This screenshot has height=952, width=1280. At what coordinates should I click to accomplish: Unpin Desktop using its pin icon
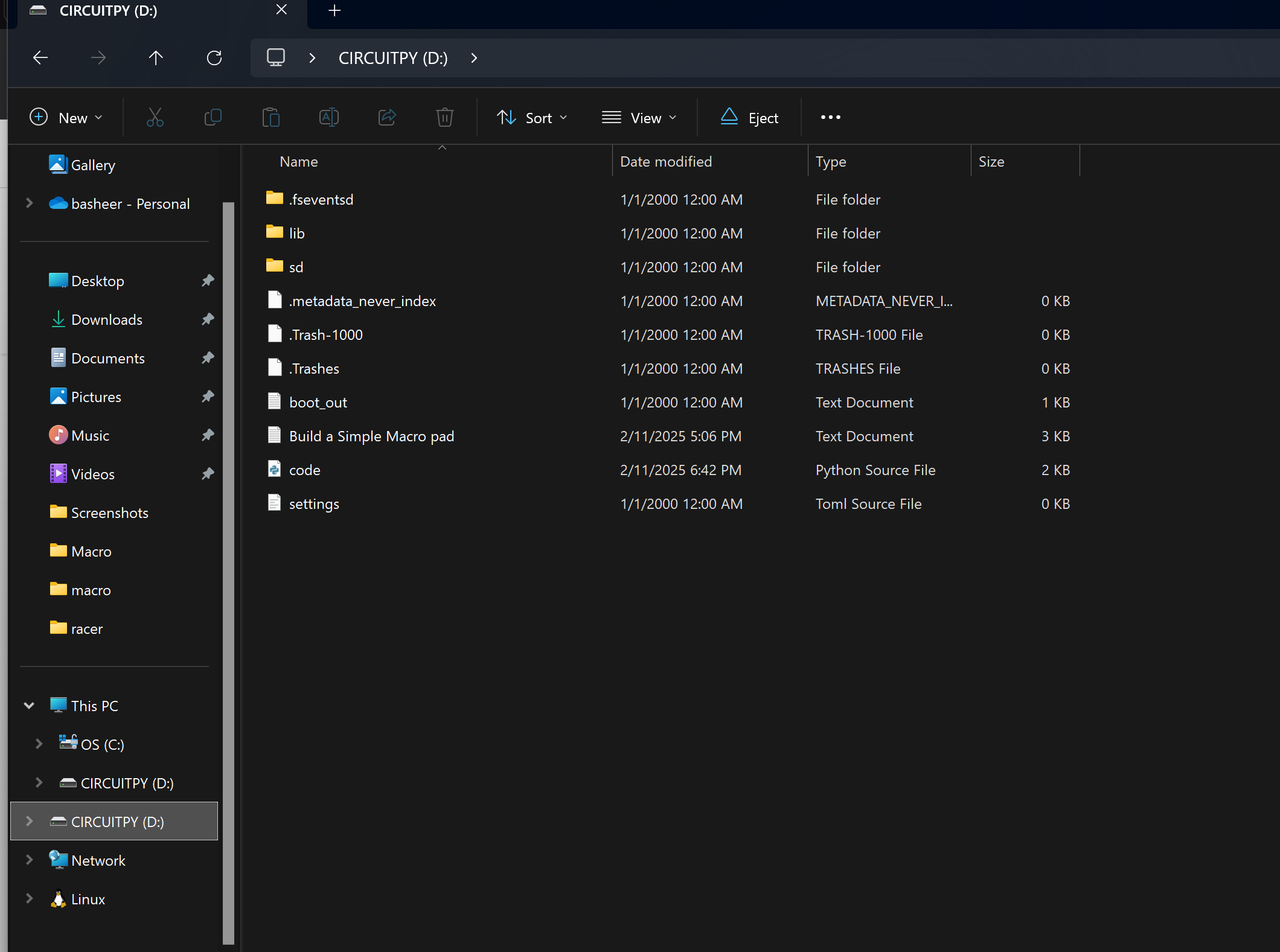pos(208,281)
